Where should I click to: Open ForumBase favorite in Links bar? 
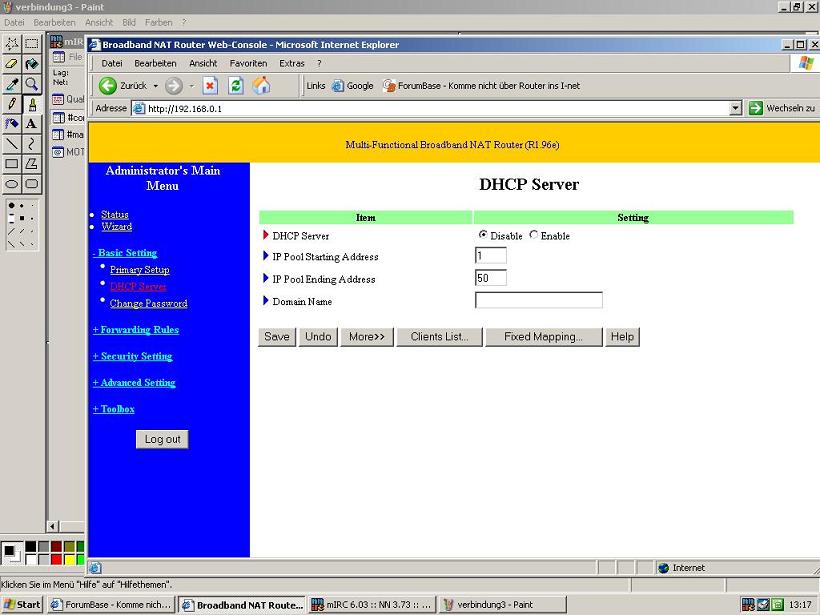(482, 86)
